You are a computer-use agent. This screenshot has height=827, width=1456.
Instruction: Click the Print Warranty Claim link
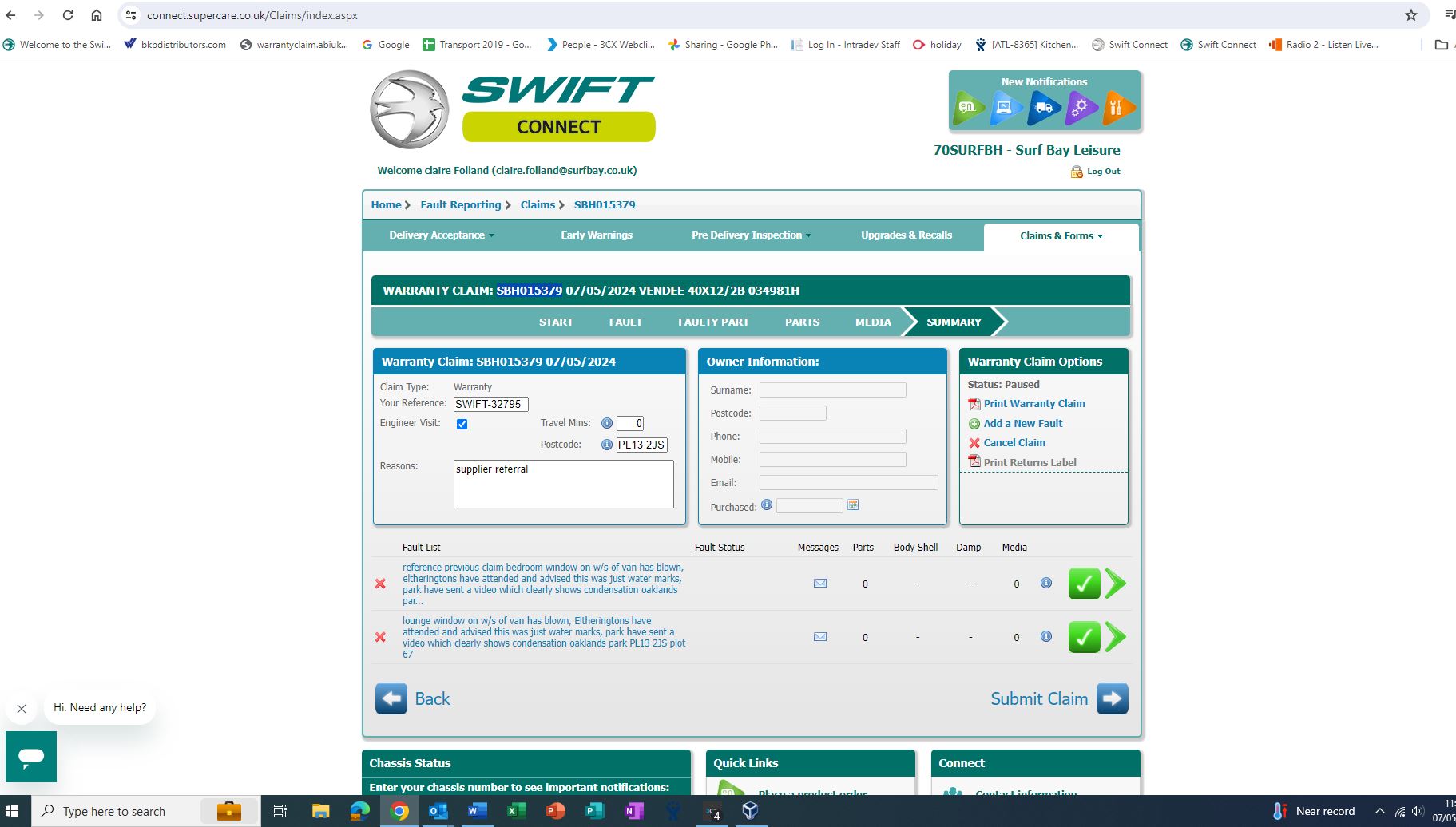1033,404
